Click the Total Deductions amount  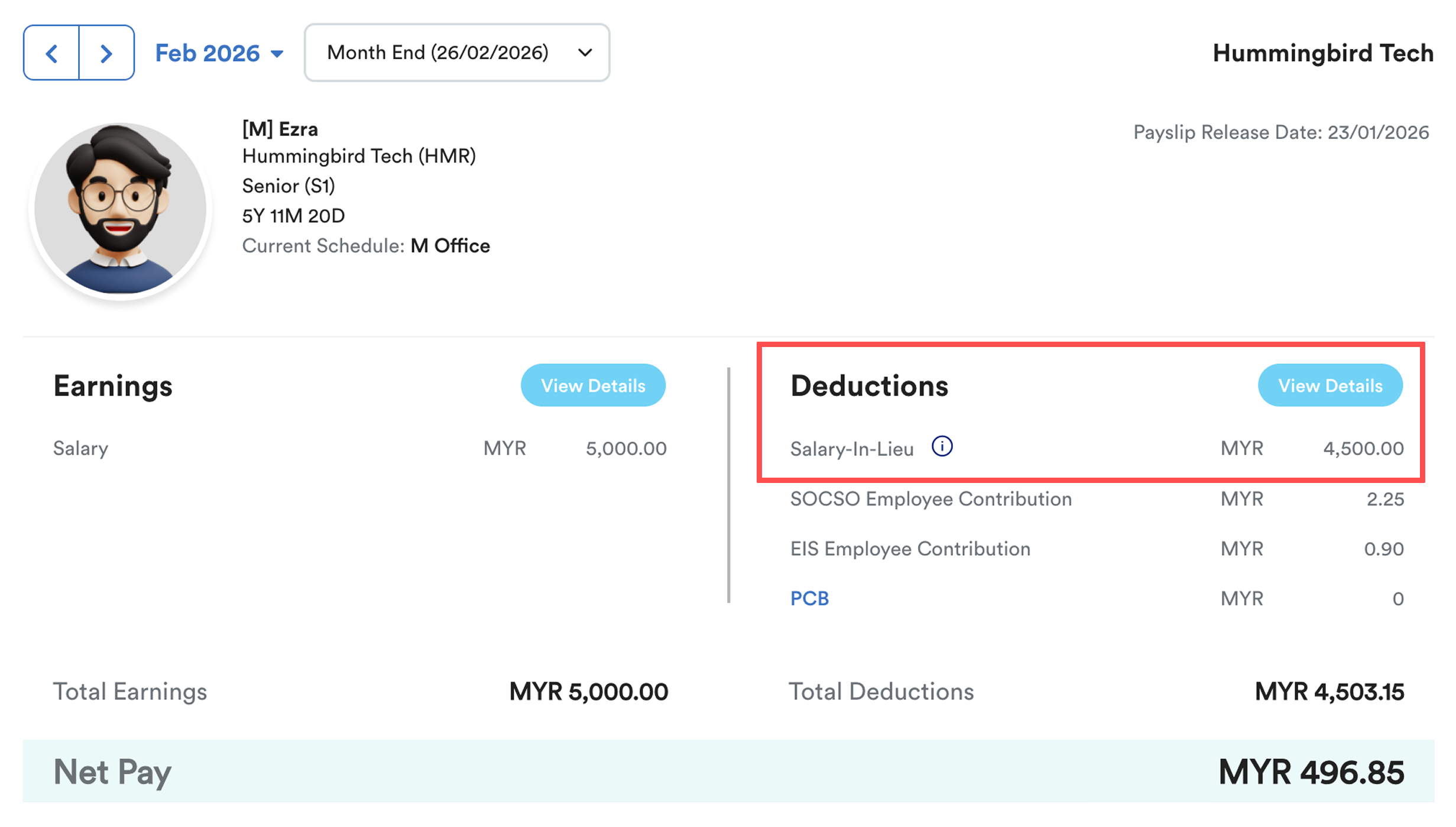click(x=1329, y=692)
